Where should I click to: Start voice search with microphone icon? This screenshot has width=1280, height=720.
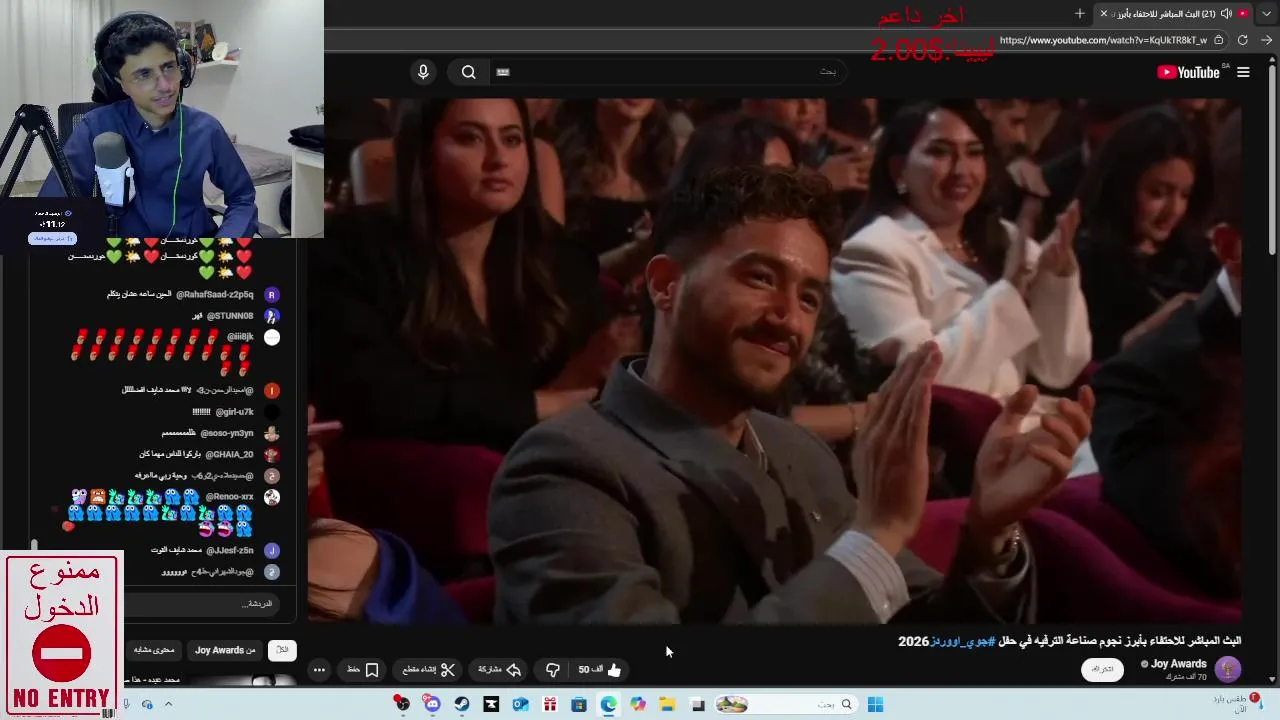click(423, 72)
